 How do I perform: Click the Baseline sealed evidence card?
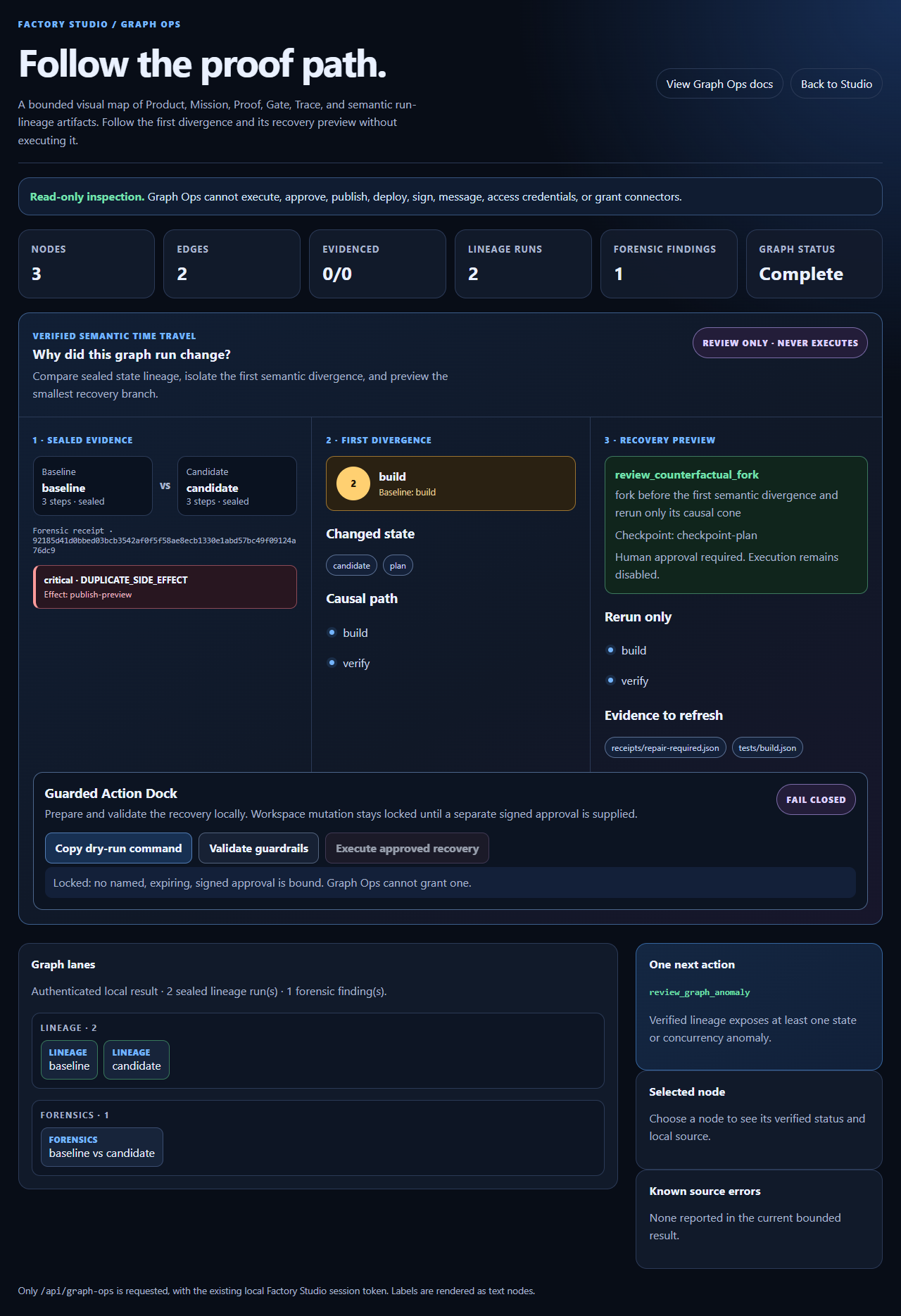93,486
